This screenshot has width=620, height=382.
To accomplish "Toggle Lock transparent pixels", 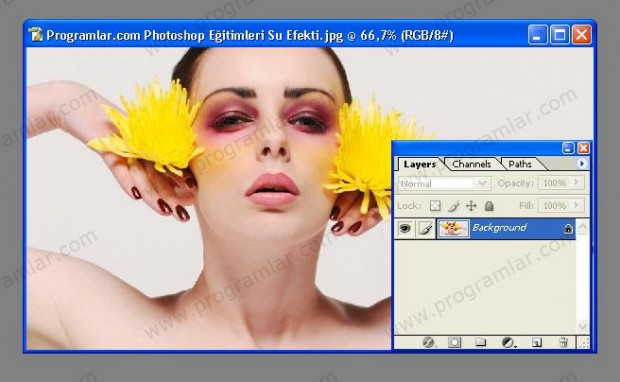I will (x=435, y=206).
